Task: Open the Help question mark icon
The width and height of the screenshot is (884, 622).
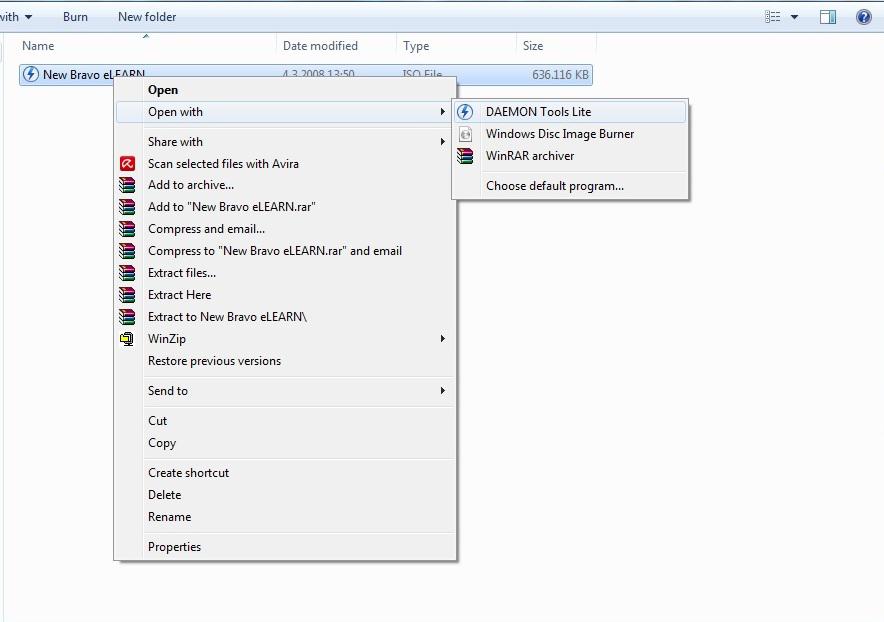Action: click(x=864, y=17)
